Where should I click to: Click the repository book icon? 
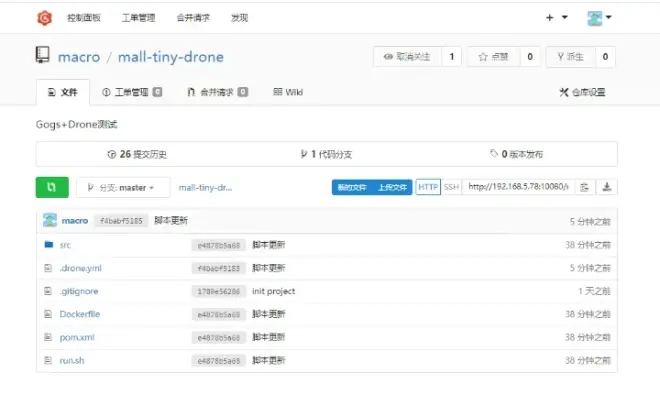(x=43, y=55)
